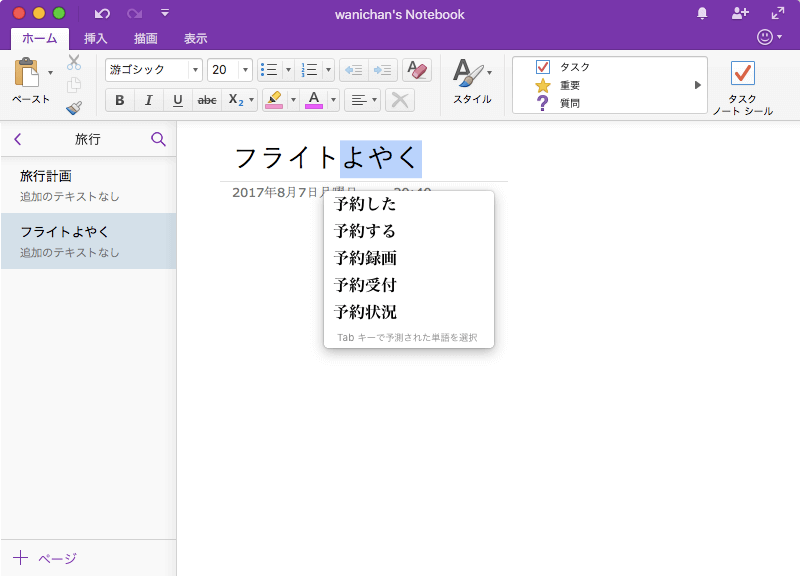Image resolution: width=800 pixels, height=576 pixels.
Task: Click the 旅行 section title
Action: point(88,139)
